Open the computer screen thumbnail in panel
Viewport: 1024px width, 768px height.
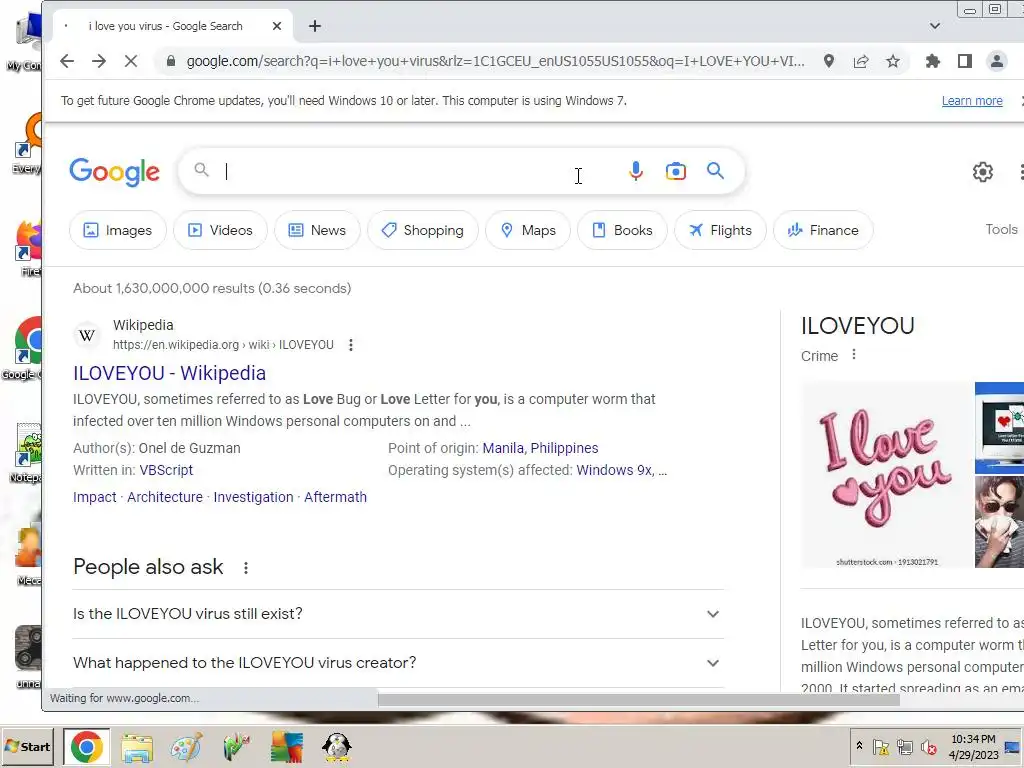(999, 428)
